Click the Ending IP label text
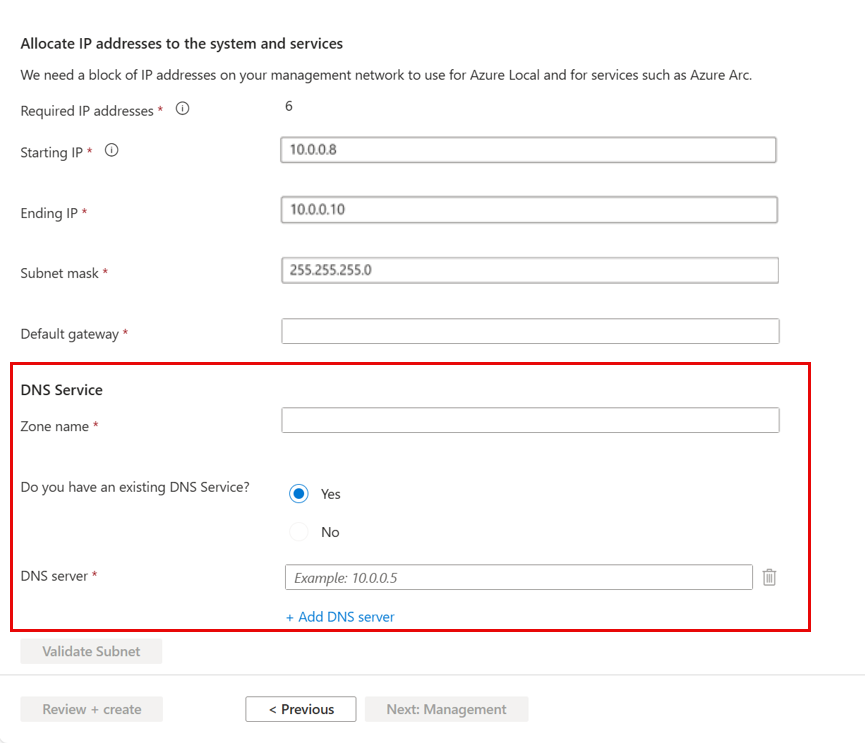 pos(50,213)
